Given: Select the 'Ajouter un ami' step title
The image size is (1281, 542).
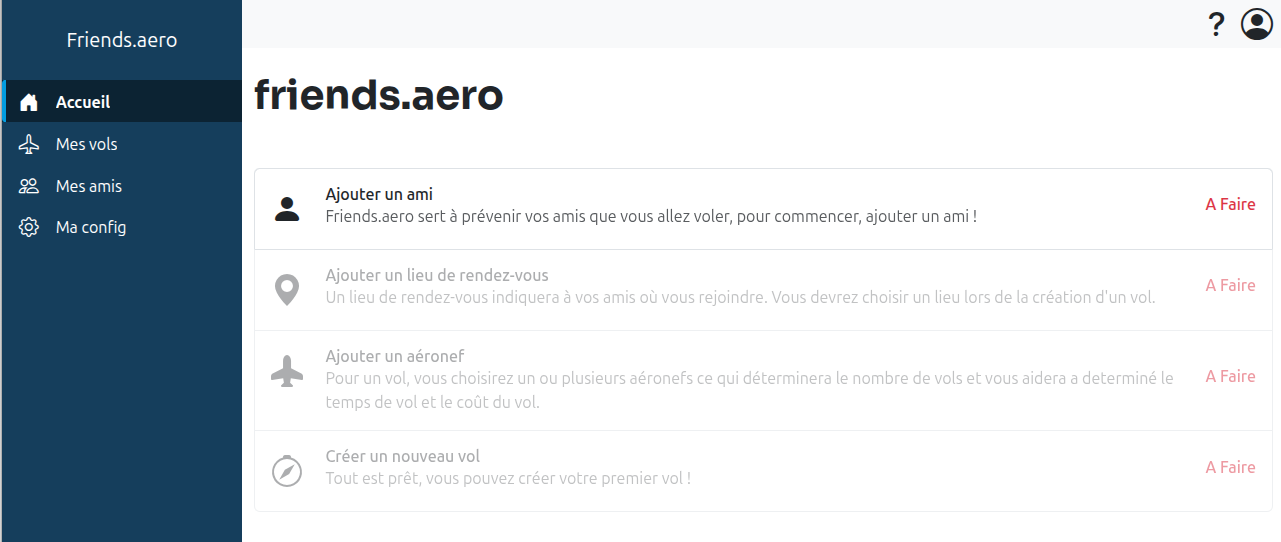Looking at the screenshot, I should pos(379,194).
